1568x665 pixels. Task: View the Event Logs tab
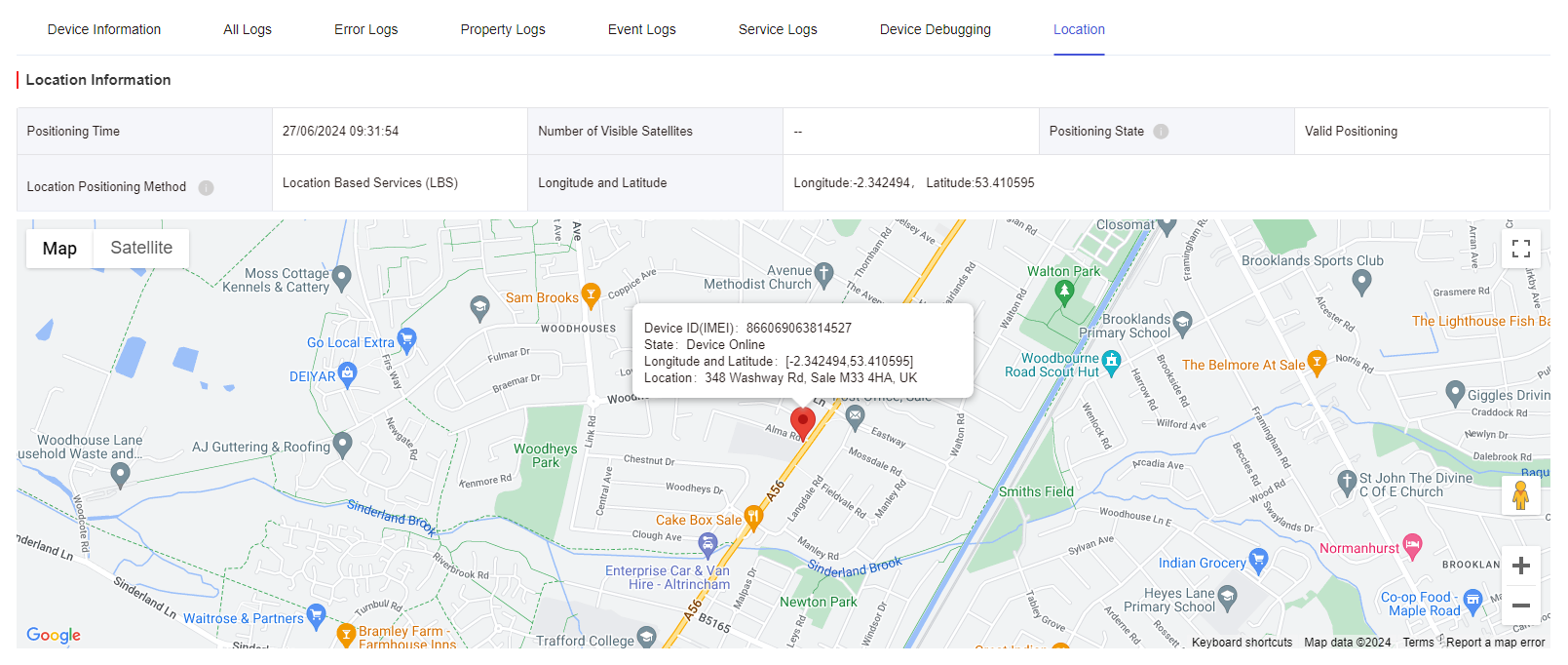642,29
